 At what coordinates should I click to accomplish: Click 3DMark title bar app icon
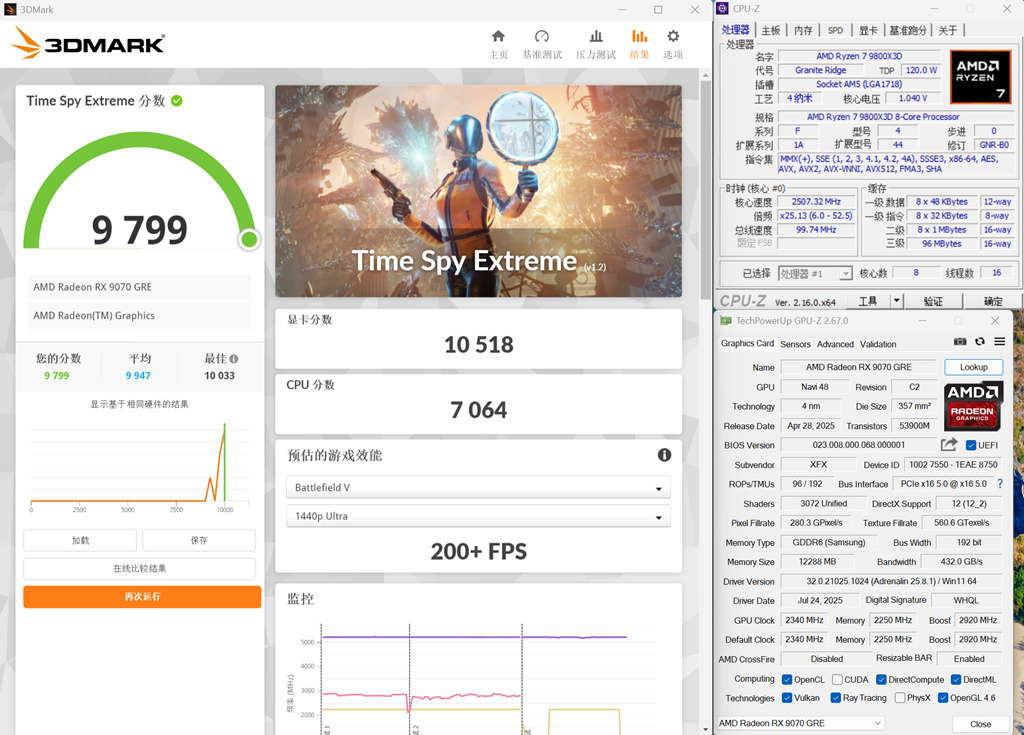point(10,9)
